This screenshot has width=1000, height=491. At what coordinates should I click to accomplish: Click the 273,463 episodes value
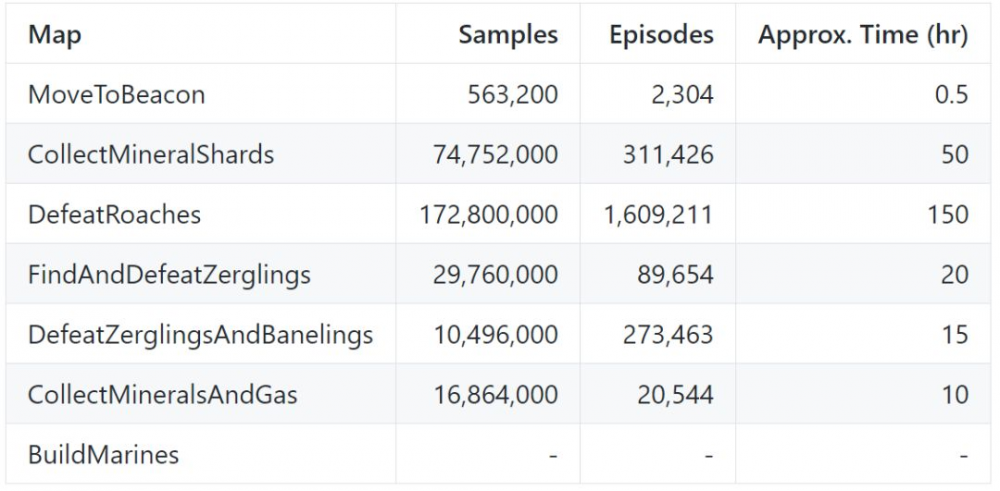click(x=667, y=335)
